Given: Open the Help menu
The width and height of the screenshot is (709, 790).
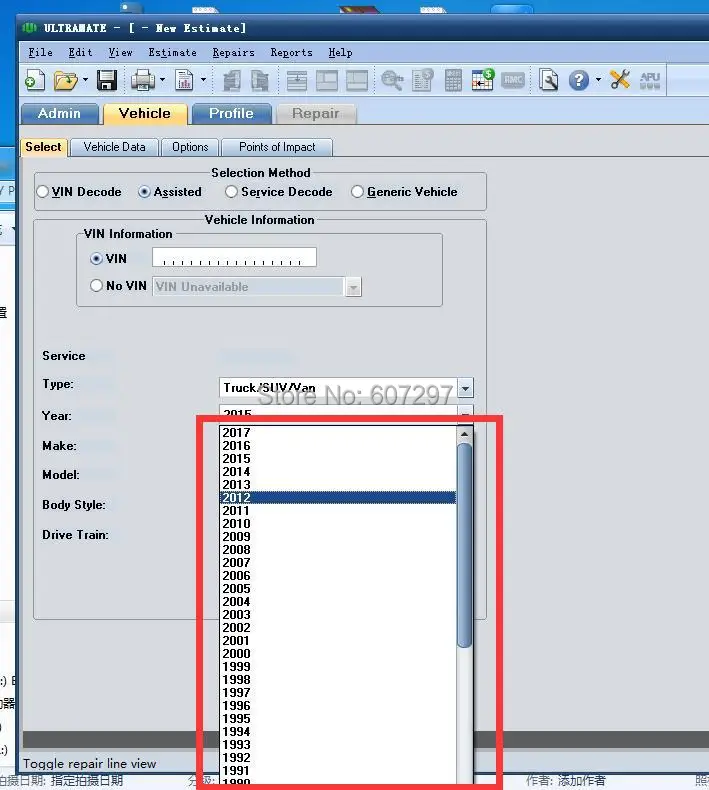Looking at the screenshot, I should pyautogui.click(x=340, y=52).
